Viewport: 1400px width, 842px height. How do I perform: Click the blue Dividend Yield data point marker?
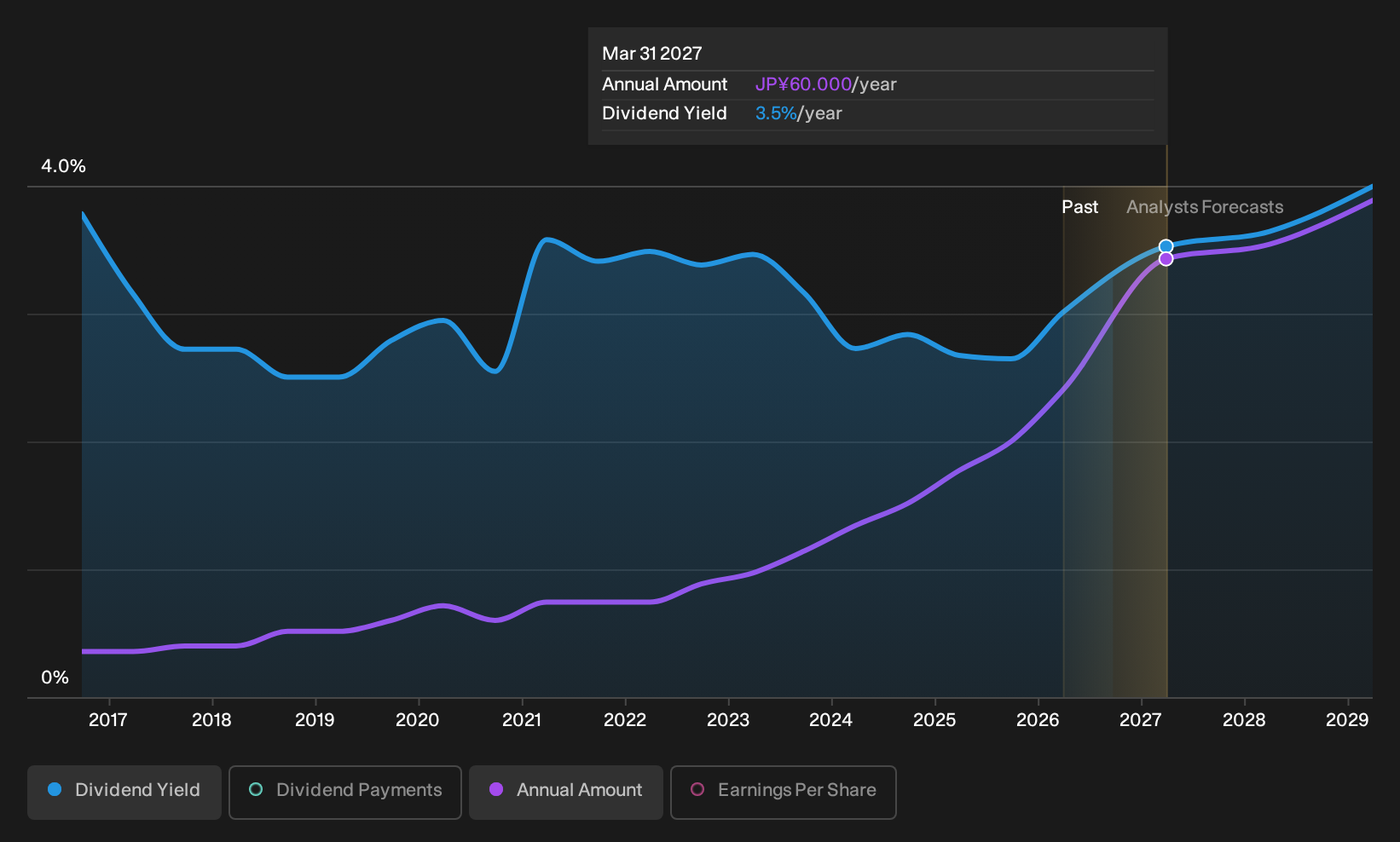coord(1166,247)
